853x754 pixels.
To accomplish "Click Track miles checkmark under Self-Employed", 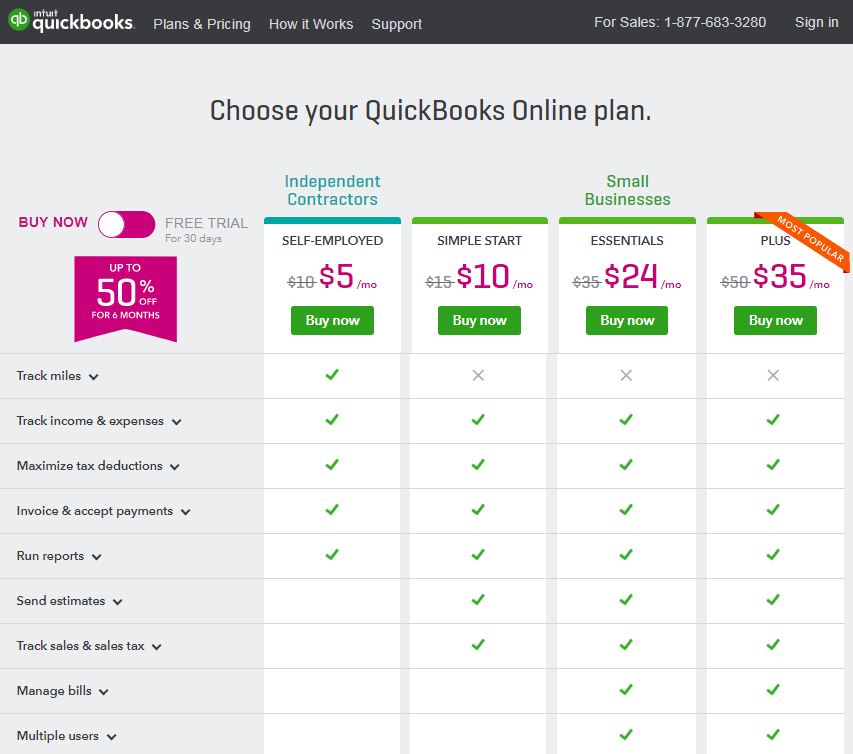I will tap(332, 375).
